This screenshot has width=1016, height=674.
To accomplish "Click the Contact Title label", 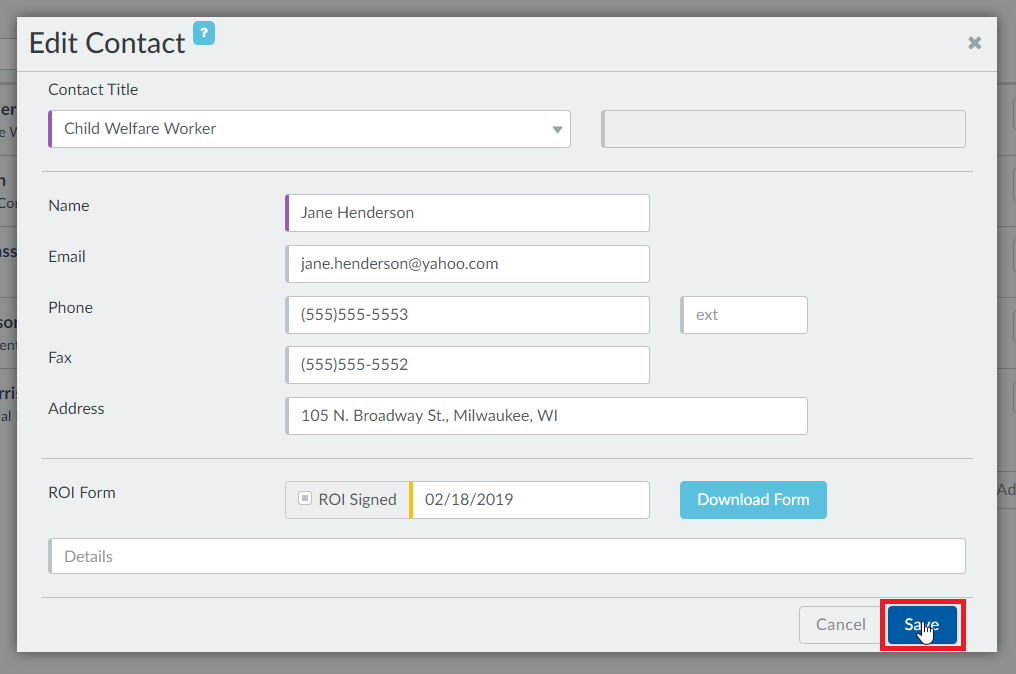I will (93, 90).
